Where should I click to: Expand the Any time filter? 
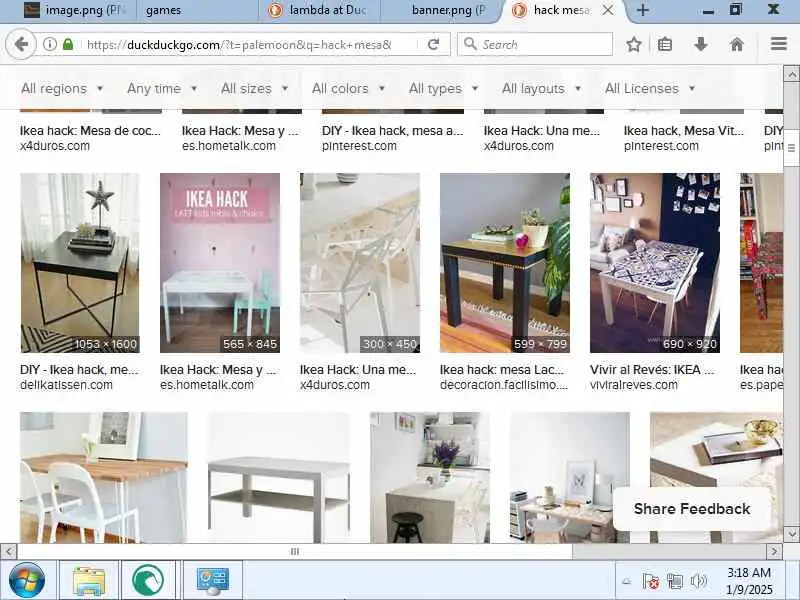point(162,88)
